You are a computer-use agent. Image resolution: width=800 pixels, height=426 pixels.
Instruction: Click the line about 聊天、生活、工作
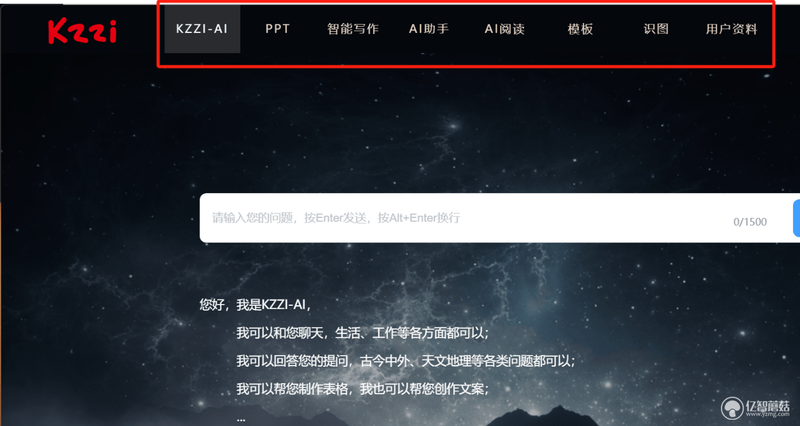point(362,333)
